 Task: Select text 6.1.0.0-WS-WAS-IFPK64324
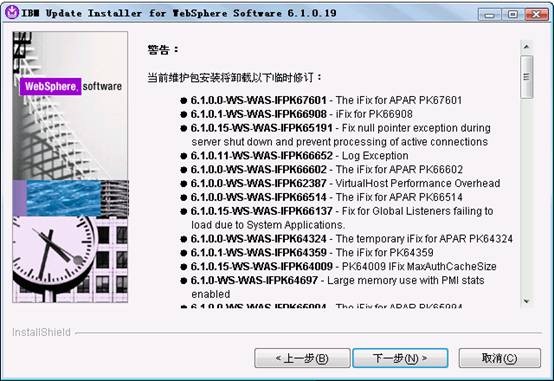click(258, 239)
